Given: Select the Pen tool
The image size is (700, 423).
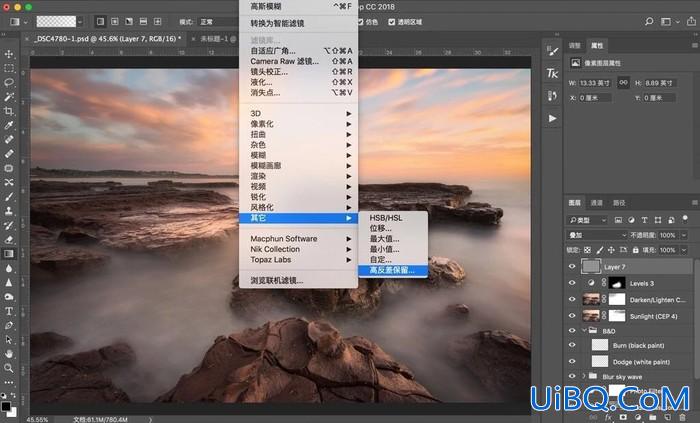Looking at the screenshot, I should pyautogui.click(x=8, y=325).
